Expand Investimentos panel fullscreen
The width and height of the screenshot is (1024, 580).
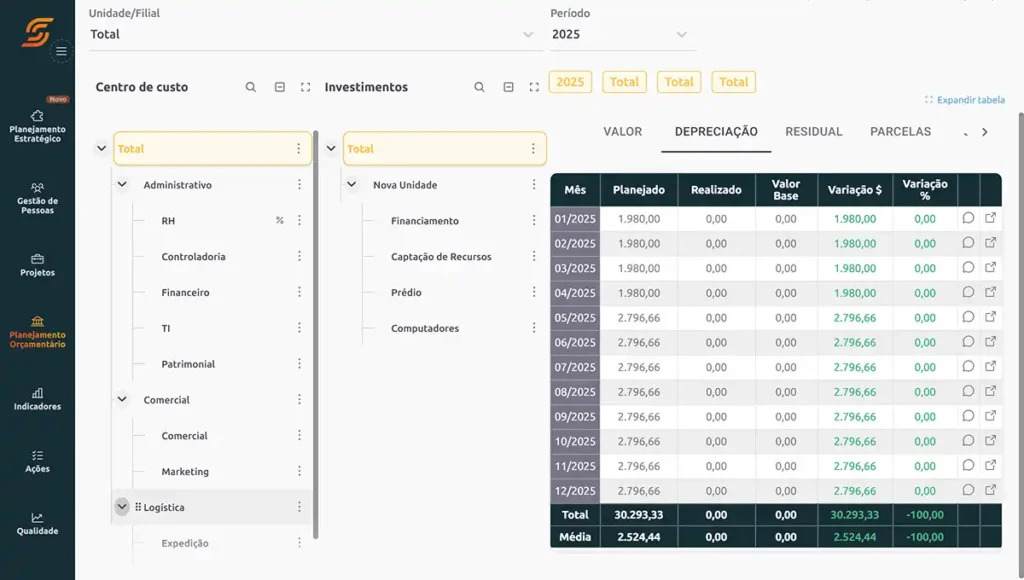click(534, 87)
